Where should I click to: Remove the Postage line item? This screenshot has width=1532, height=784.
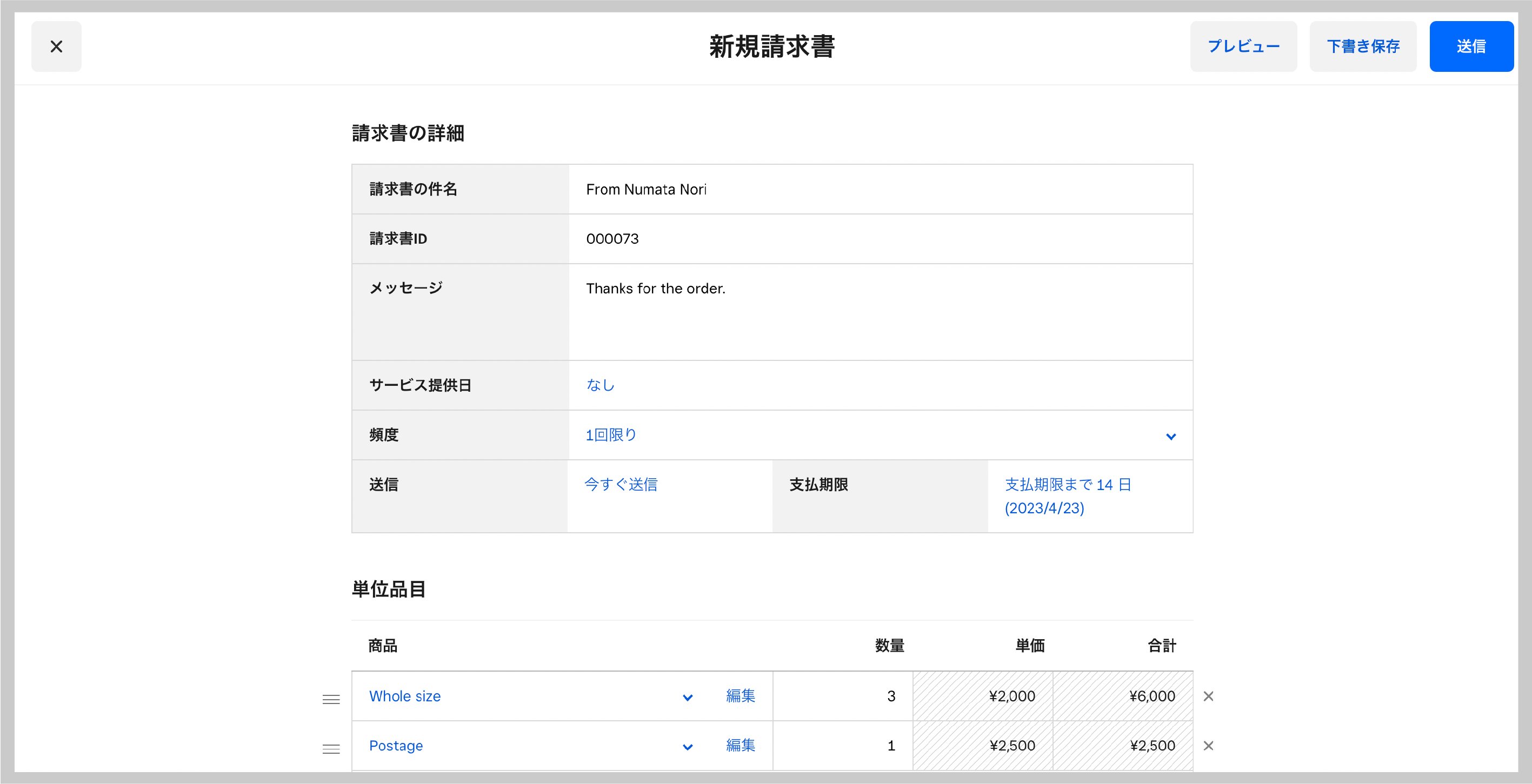(x=1209, y=746)
